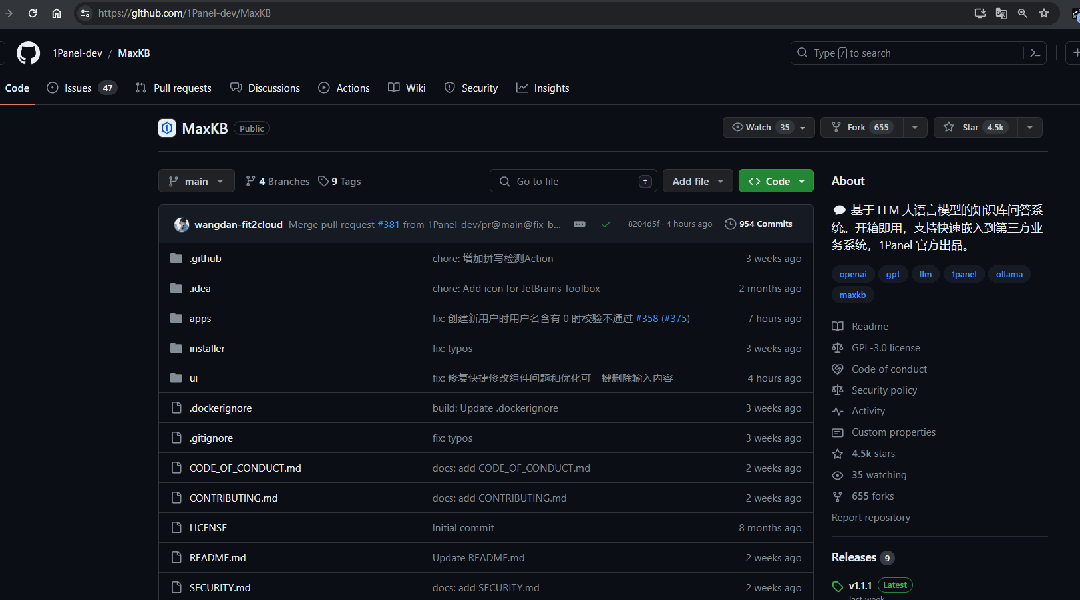Open the GitHub home logo
Viewport: 1080px width, 600px height.
[x=28, y=53]
